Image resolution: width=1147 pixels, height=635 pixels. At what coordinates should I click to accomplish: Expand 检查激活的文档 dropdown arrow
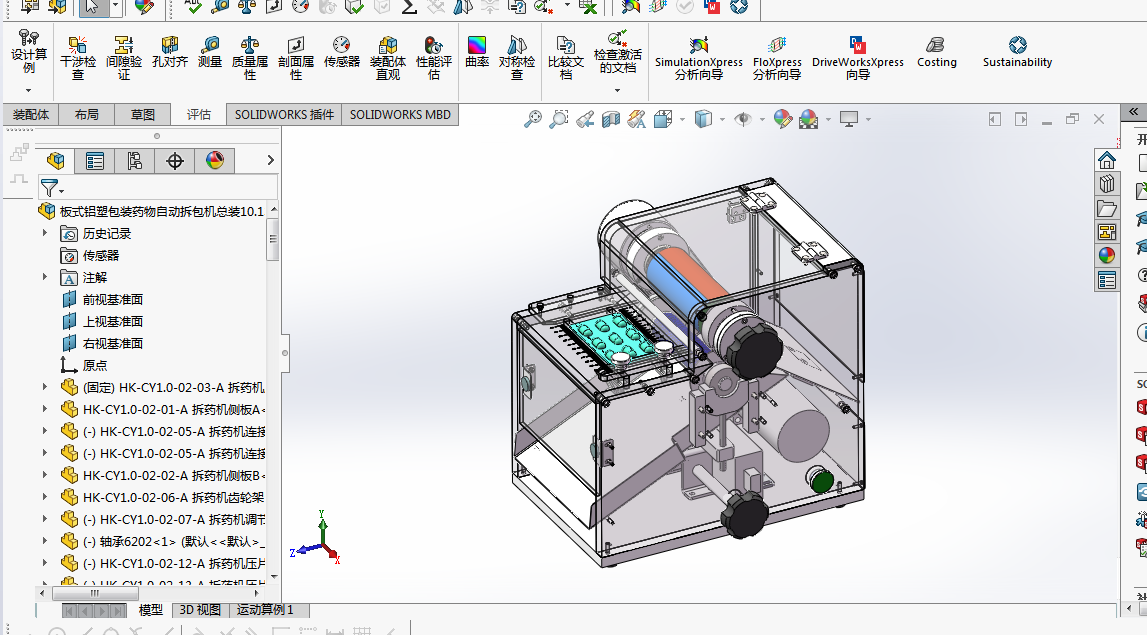[x=617, y=90]
